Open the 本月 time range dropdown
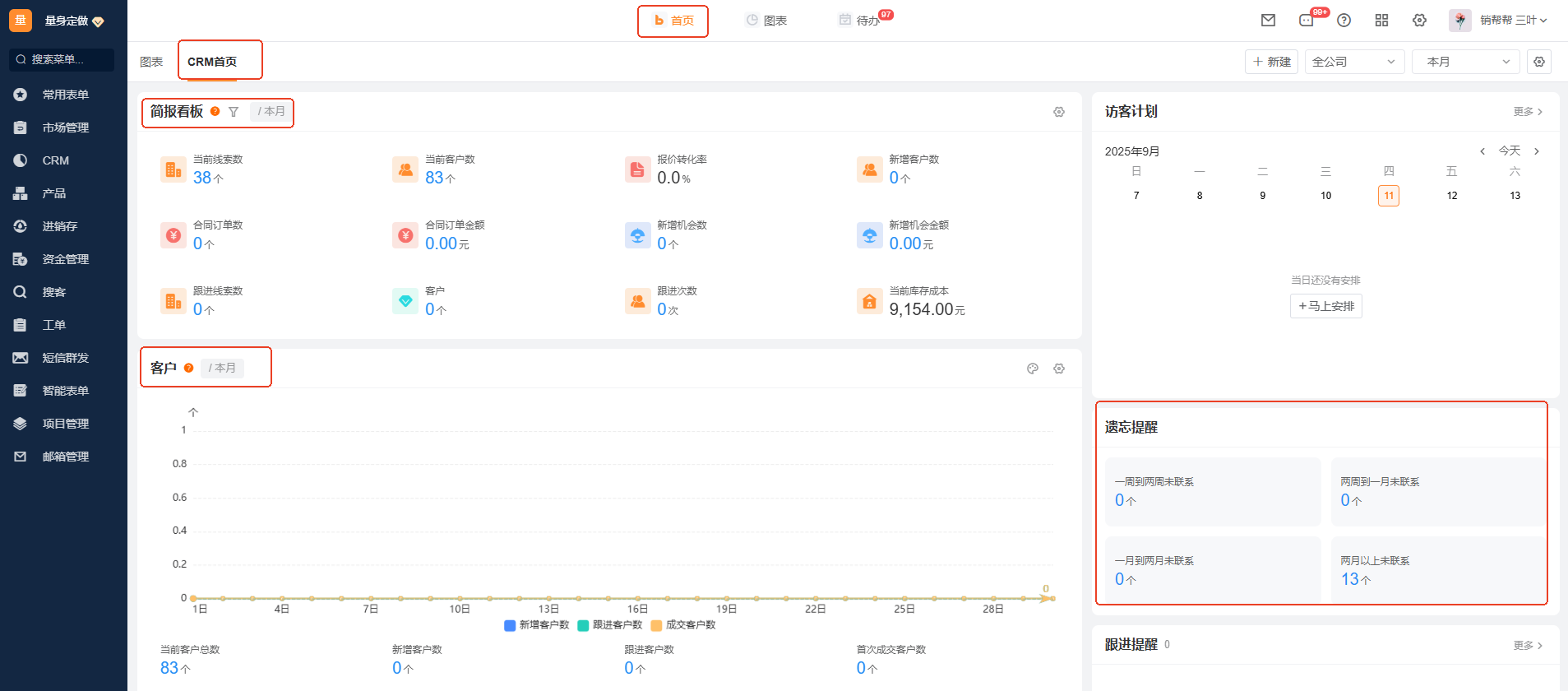Screen dimensions: 1568x691 coord(1465,62)
